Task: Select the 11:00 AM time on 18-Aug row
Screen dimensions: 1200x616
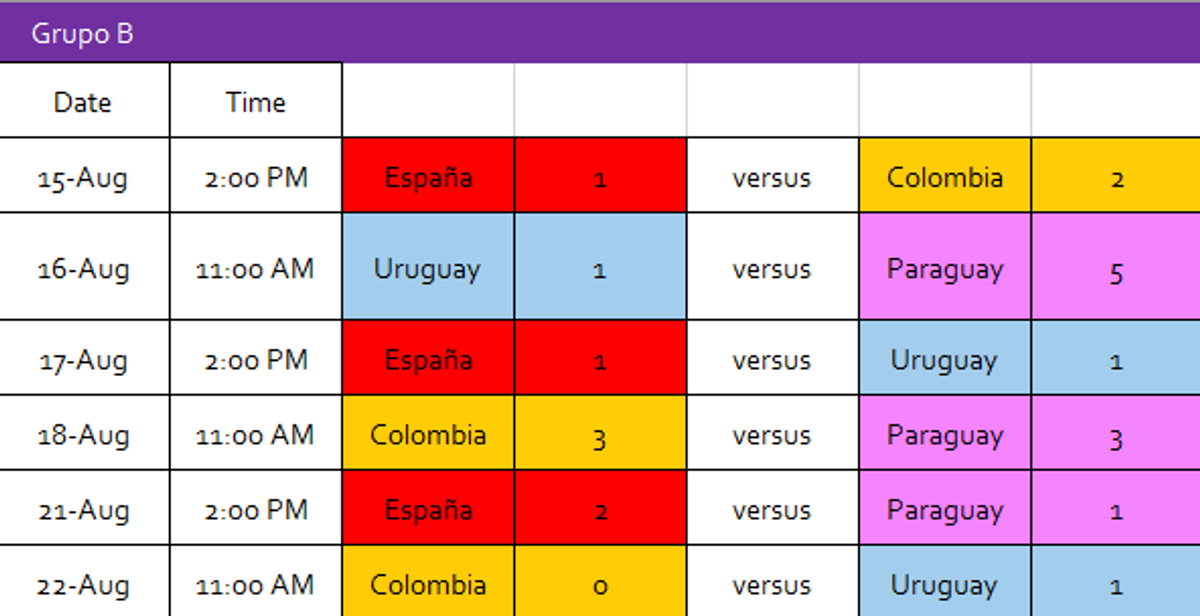Action: (255, 435)
